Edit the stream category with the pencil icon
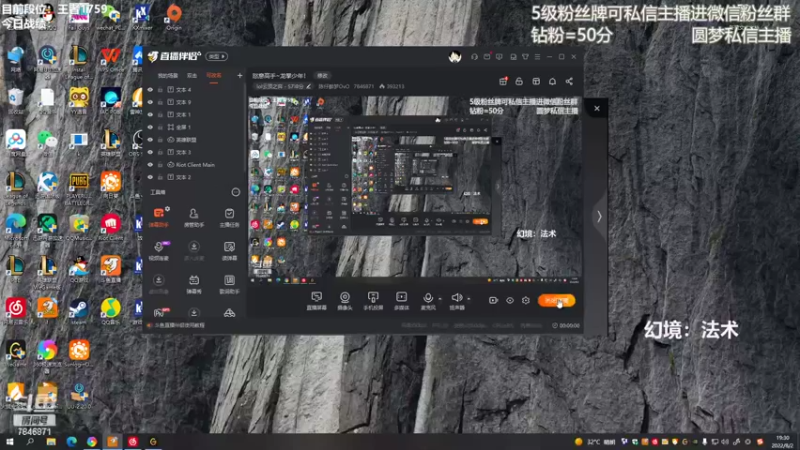 coord(309,86)
